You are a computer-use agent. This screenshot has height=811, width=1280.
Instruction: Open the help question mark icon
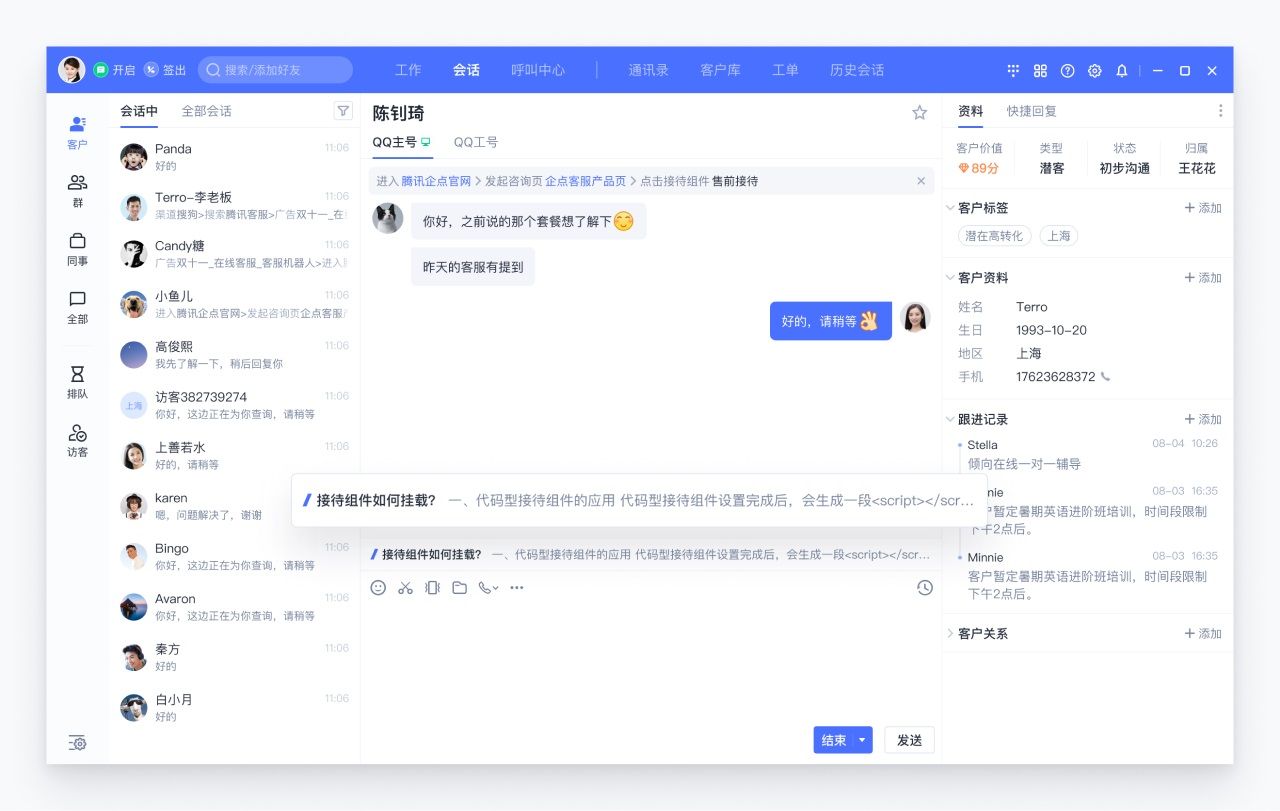pos(1067,71)
